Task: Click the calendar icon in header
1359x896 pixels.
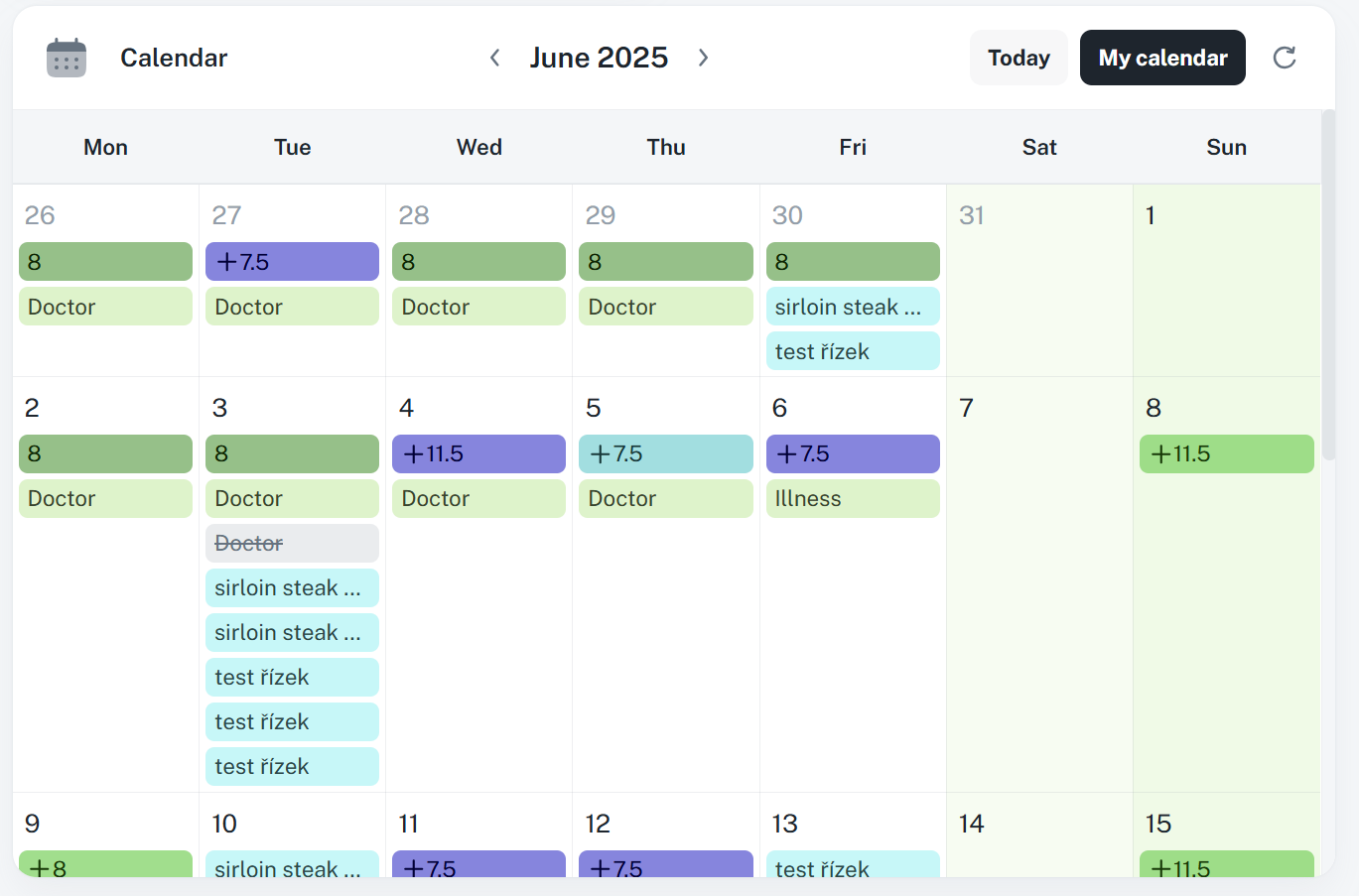Action: [x=67, y=58]
